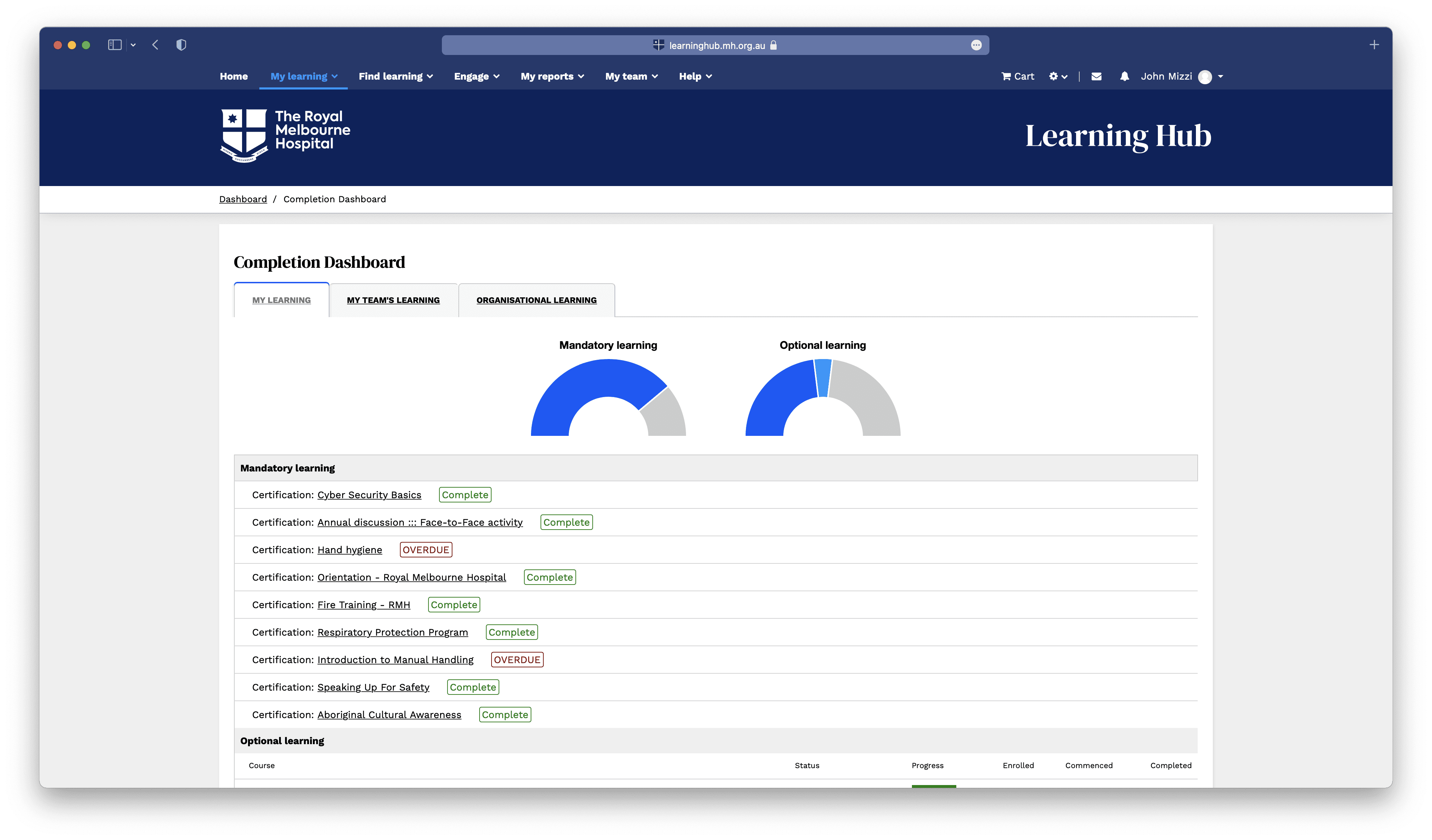Click the Commenced column header

1089,766
